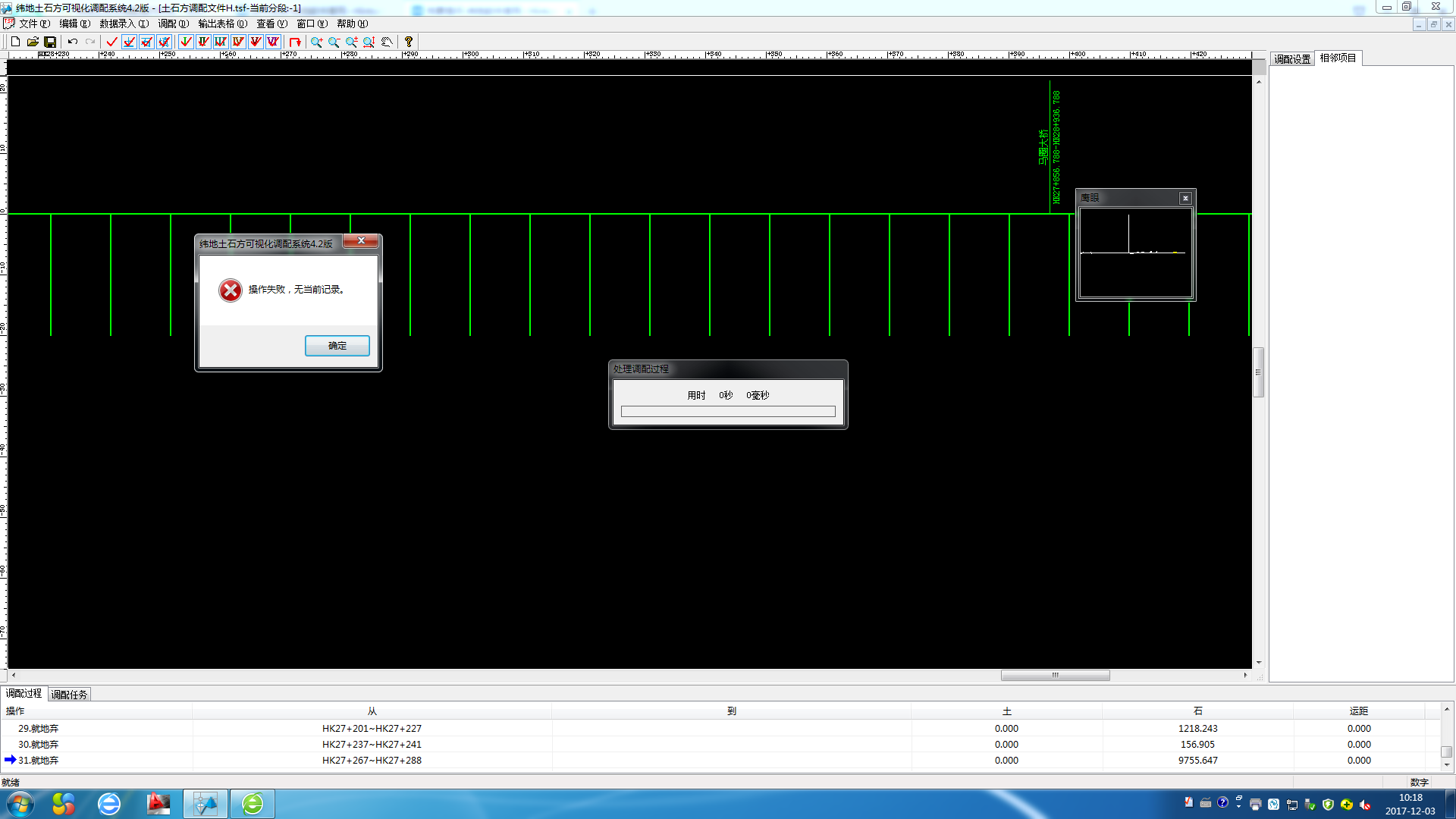Activate the level VI checkmark toolbar icon
The image size is (1456, 819).
[274, 42]
